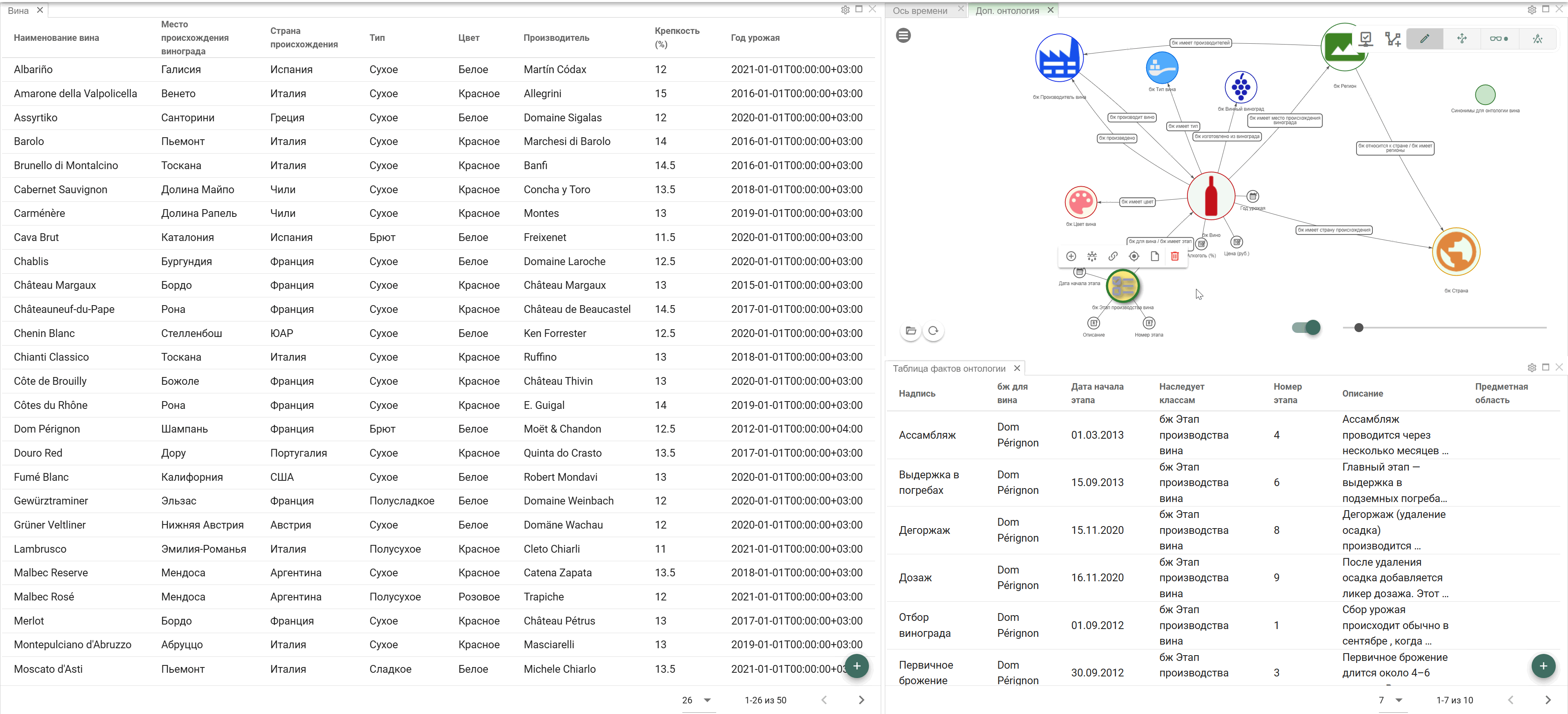Sort by Наименование вина column header
Viewport: 1568px width, 714px height.
(x=56, y=38)
